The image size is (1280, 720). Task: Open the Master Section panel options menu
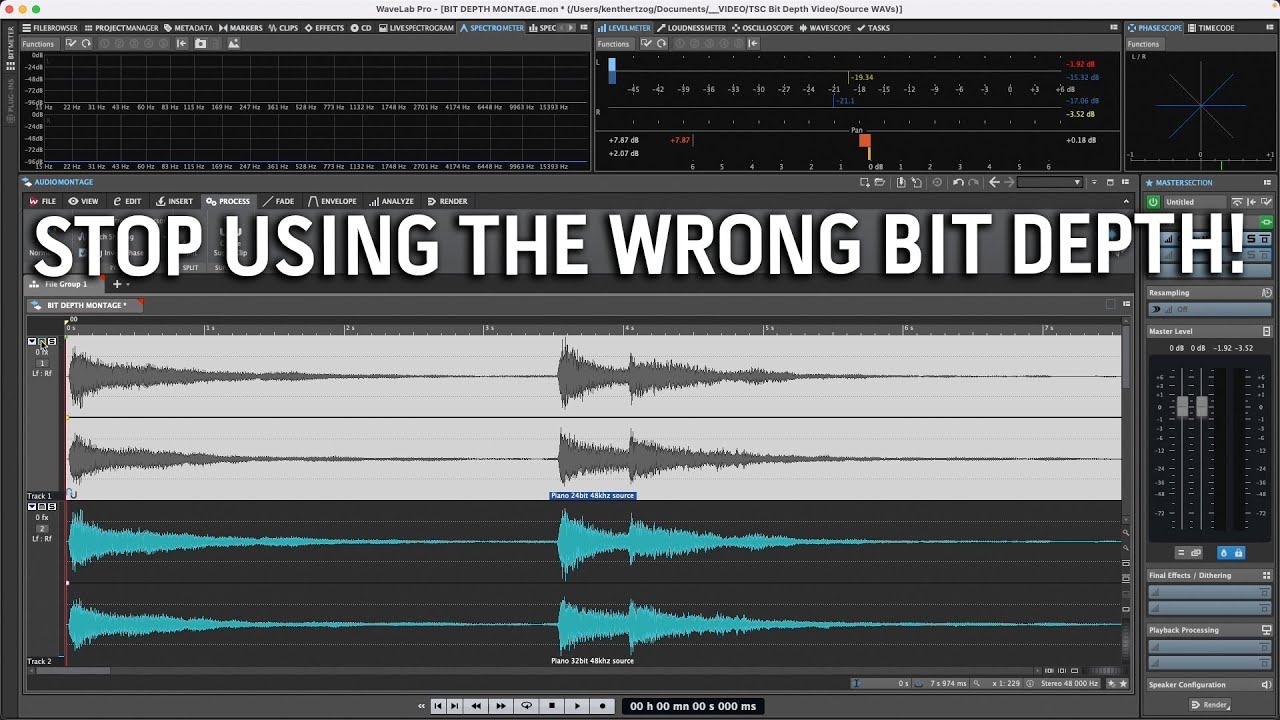[1267, 183]
